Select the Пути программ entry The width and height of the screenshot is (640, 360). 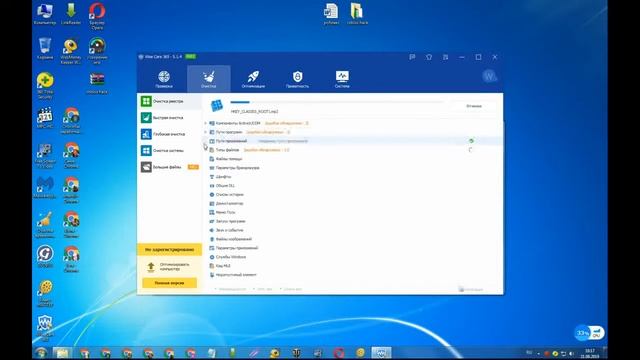(x=229, y=132)
